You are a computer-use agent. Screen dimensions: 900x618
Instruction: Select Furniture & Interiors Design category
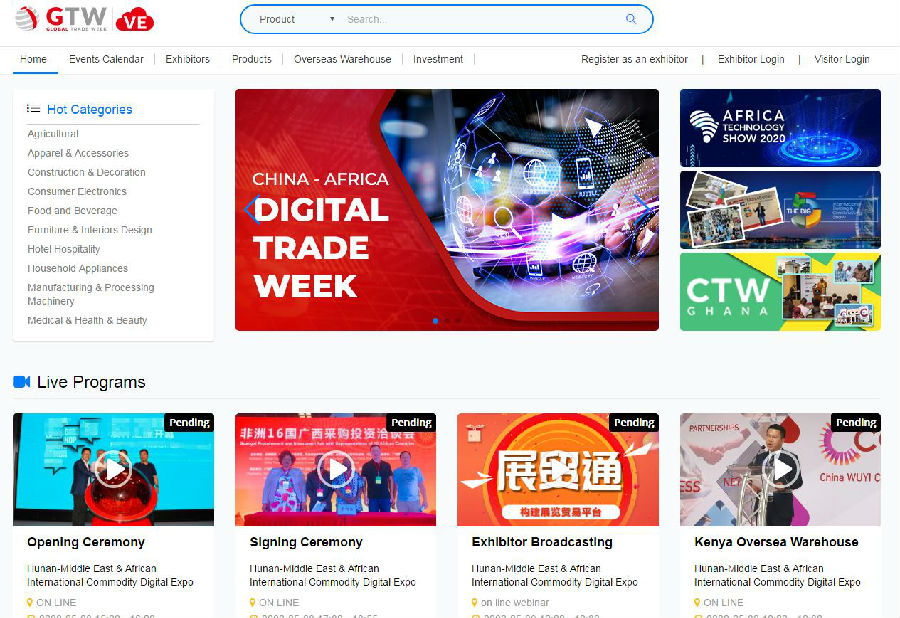90,230
